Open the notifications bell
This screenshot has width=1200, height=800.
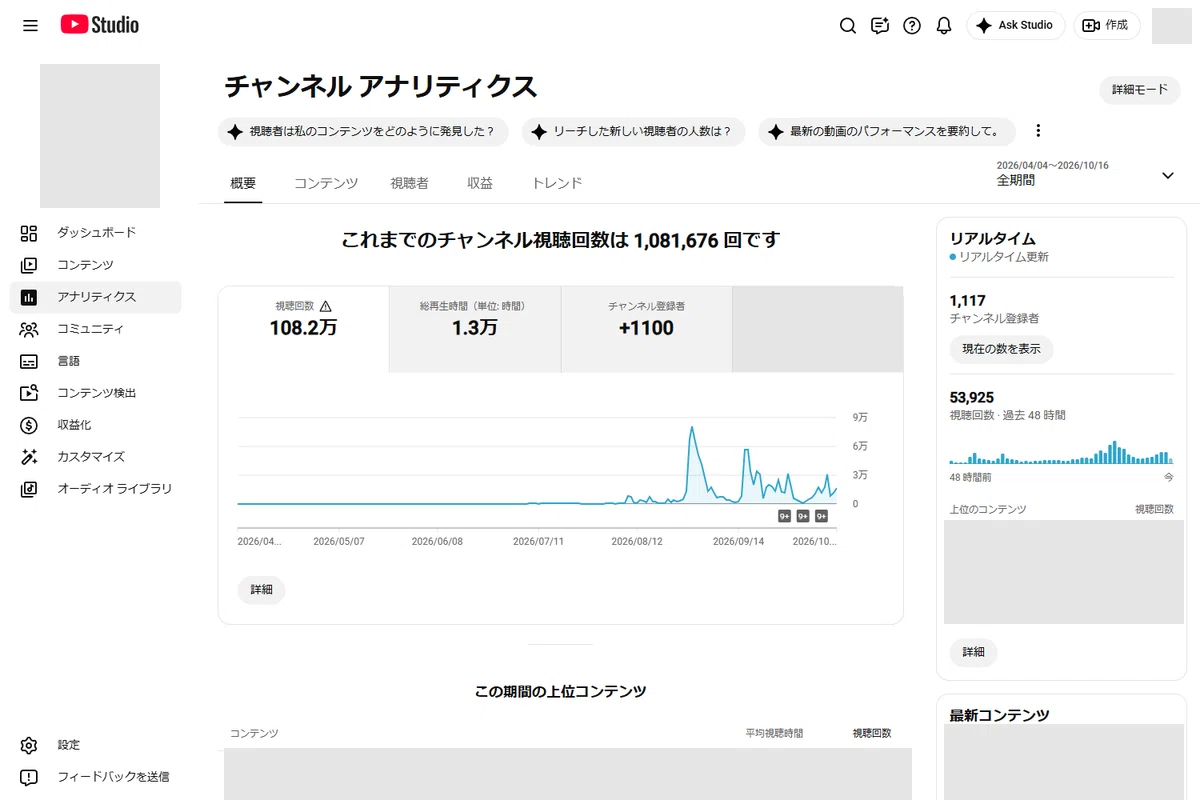click(944, 26)
